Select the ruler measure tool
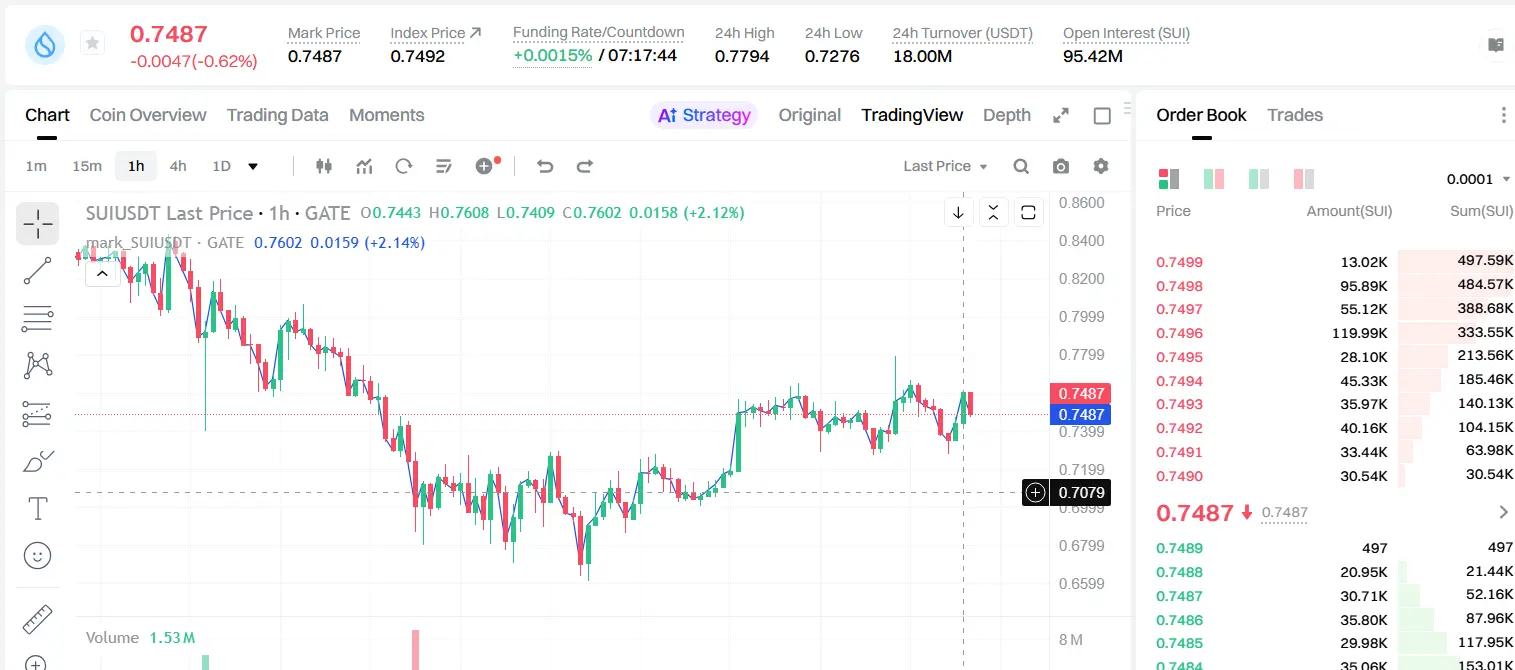This screenshot has width=1515, height=670. coord(37,619)
